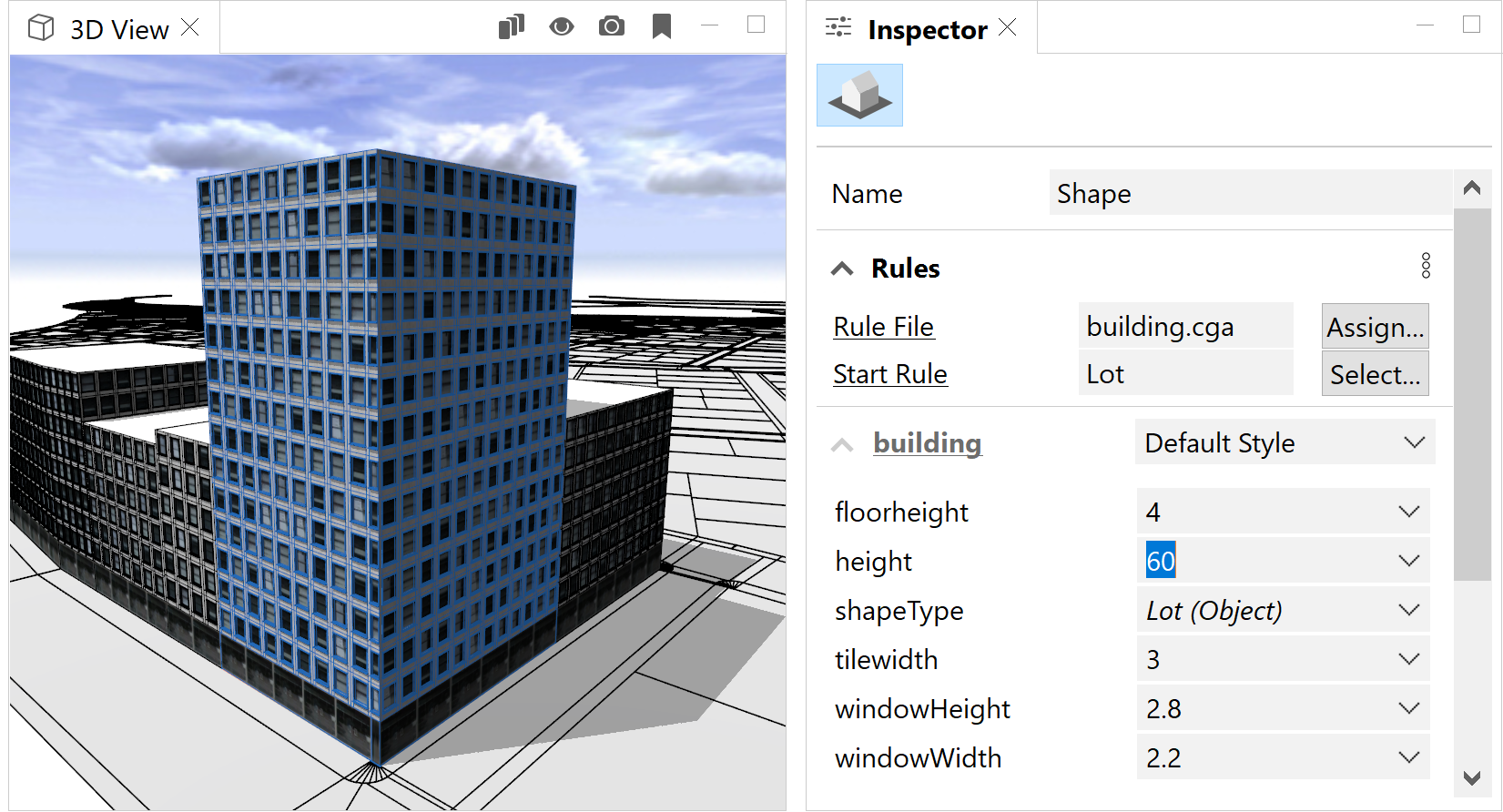Open the Rules options three-dot menu
This screenshot has height=812, width=1503.
point(1426,266)
